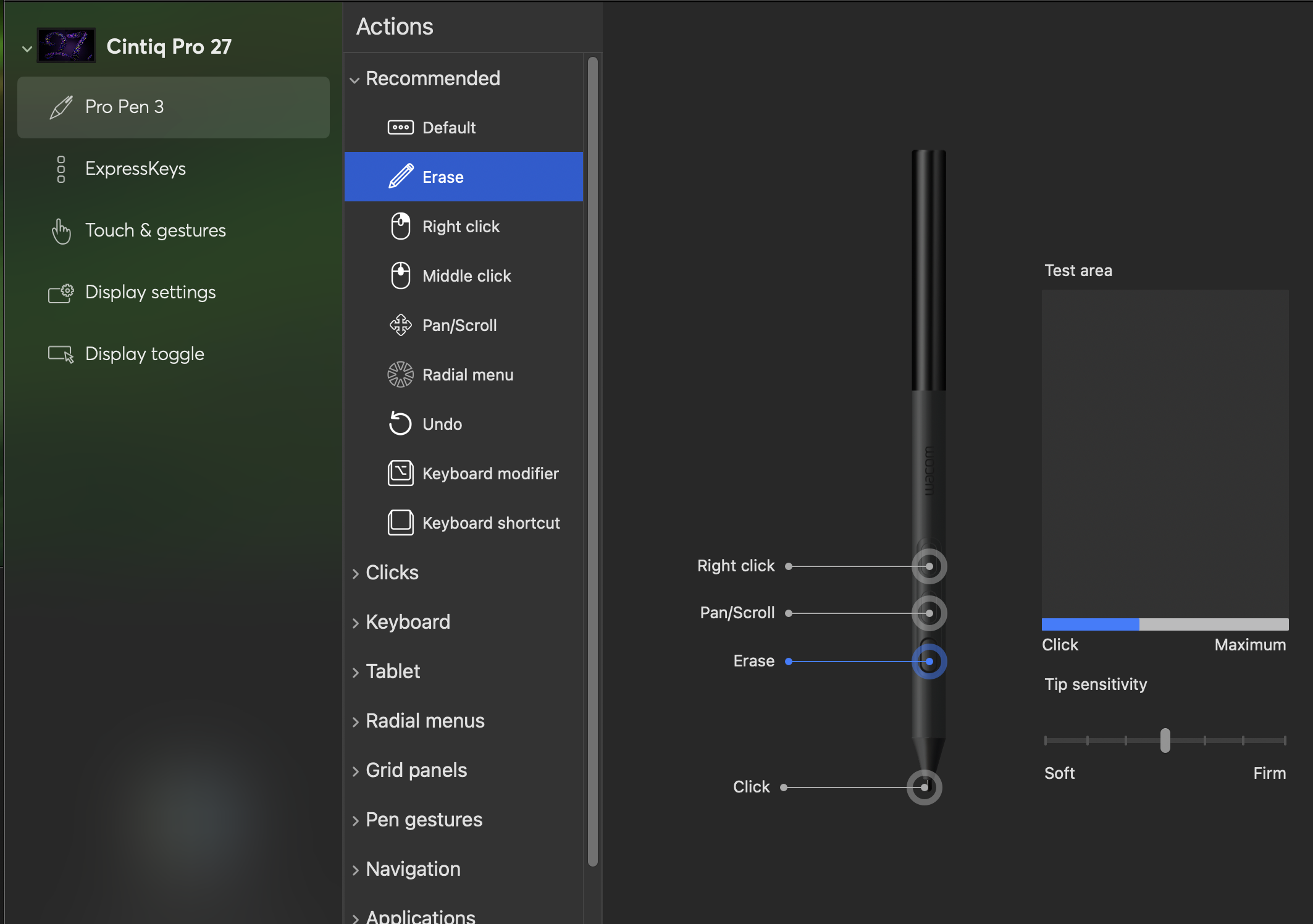Screen dimensions: 1313x924
Task: Click the Pan/Scroll arrows icon in the Actions list
Action: click(x=401, y=325)
